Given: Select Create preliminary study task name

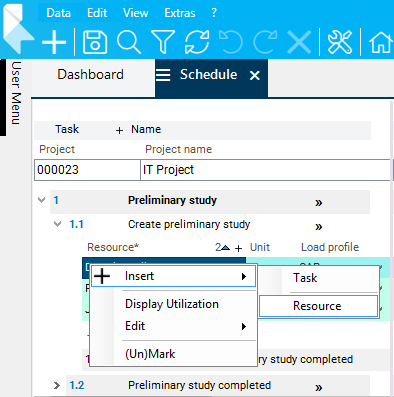Looking at the screenshot, I should 189,224.
